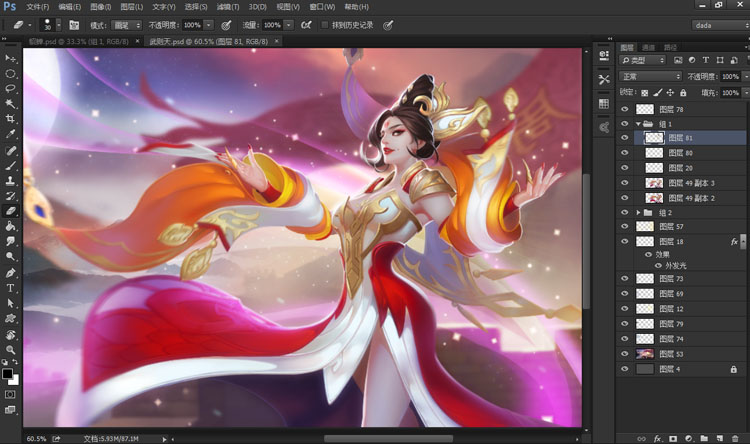Select the Brush tool

tap(10, 166)
